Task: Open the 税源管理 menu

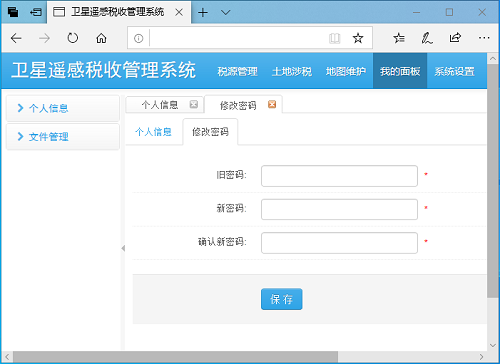Action: click(x=237, y=71)
